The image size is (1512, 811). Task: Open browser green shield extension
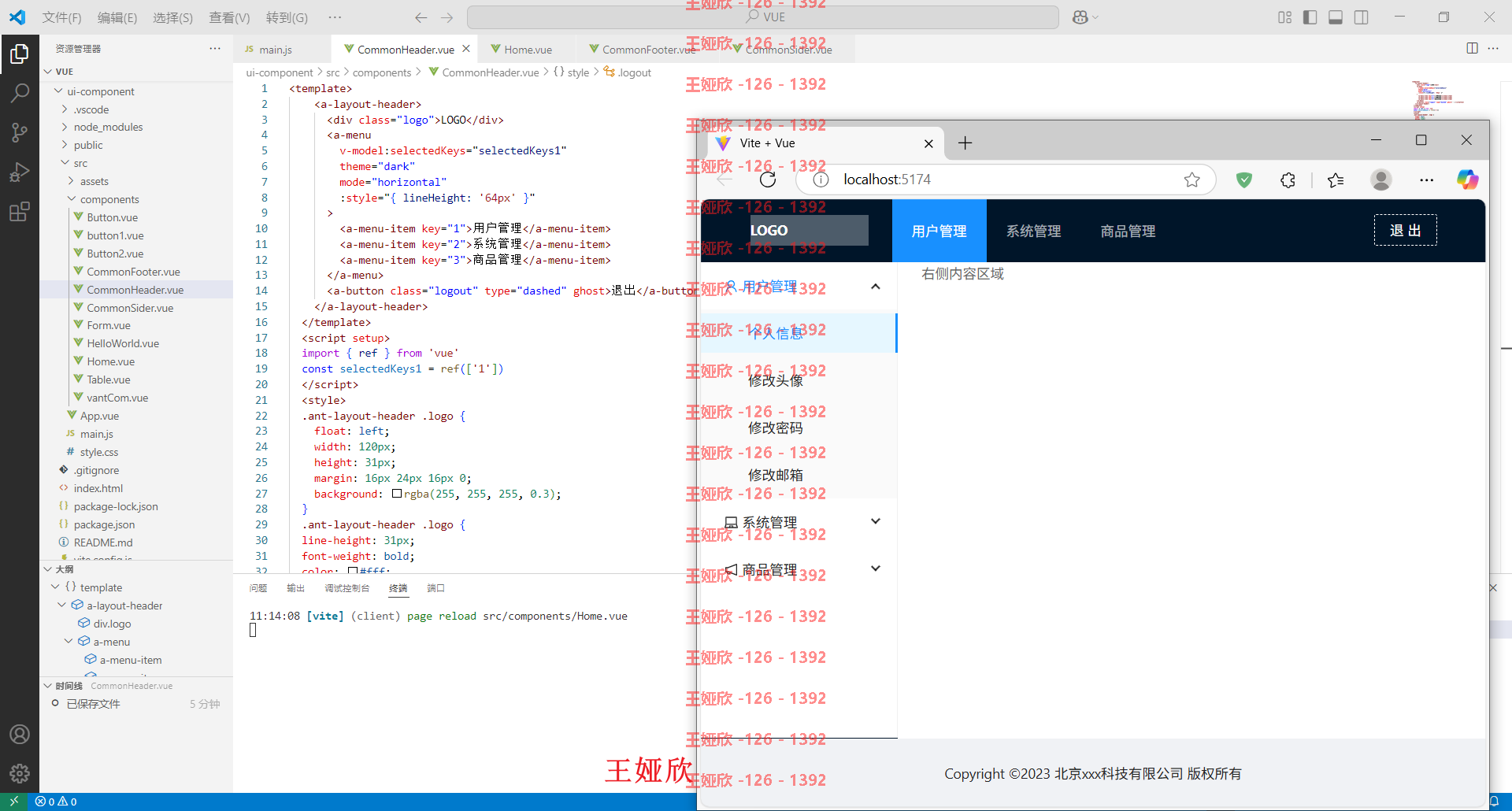(x=1244, y=180)
